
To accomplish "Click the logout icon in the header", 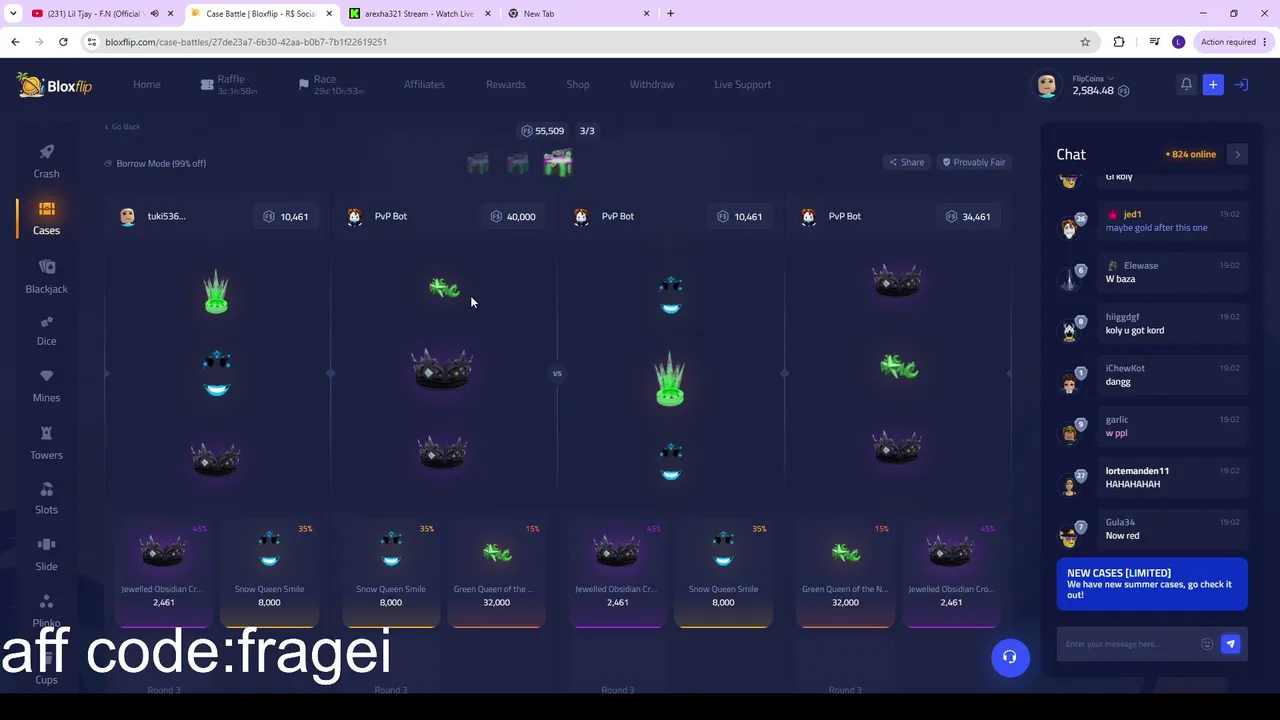I will click(1241, 85).
